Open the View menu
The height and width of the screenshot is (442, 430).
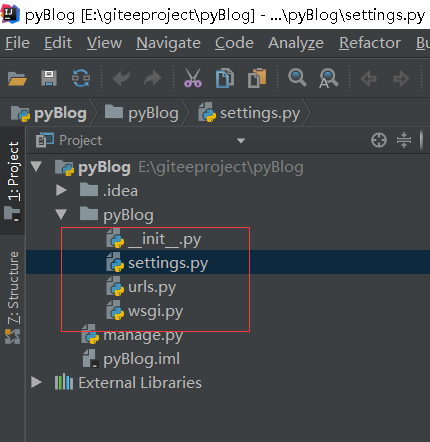pyautogui.click(x=104, y=43)
